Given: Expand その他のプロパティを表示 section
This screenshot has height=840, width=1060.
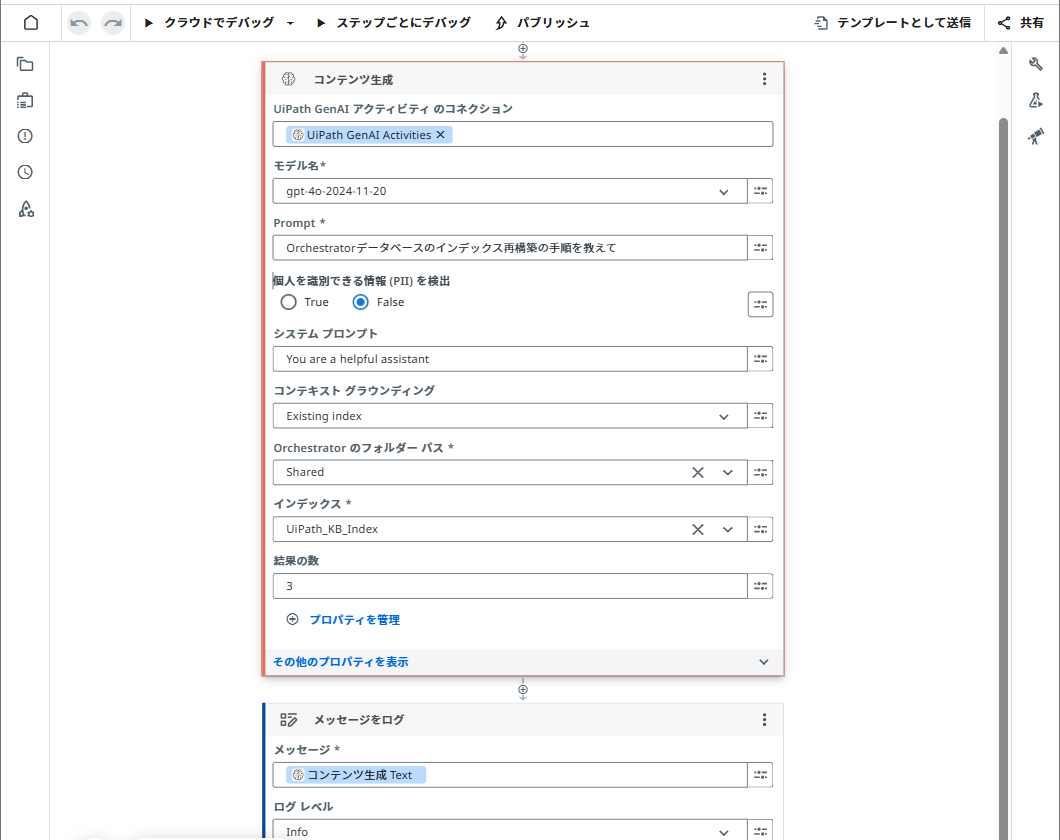Looking at the screenshot, I should [523, 662].
